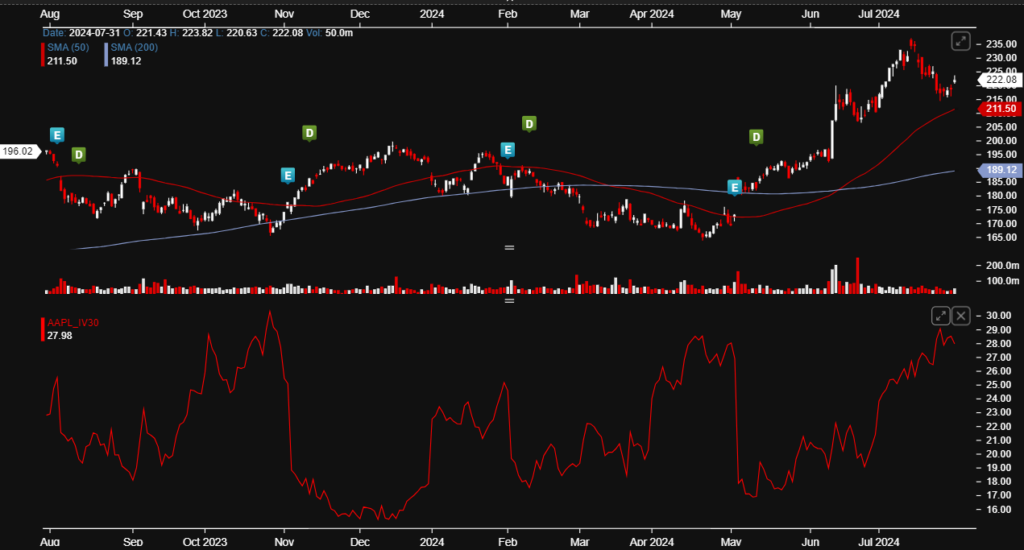The image size is (1024, 550).
Task: Open the dividend D marker in mid-November
Action: [x=310, y=133]
